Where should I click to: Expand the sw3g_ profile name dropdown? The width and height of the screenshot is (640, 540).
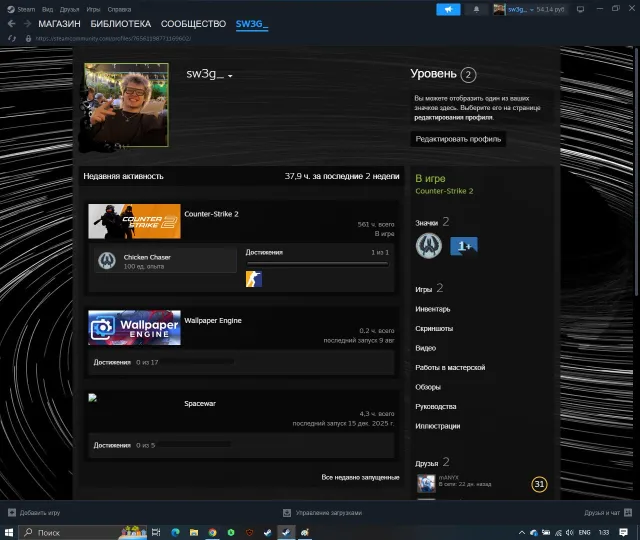230,76
